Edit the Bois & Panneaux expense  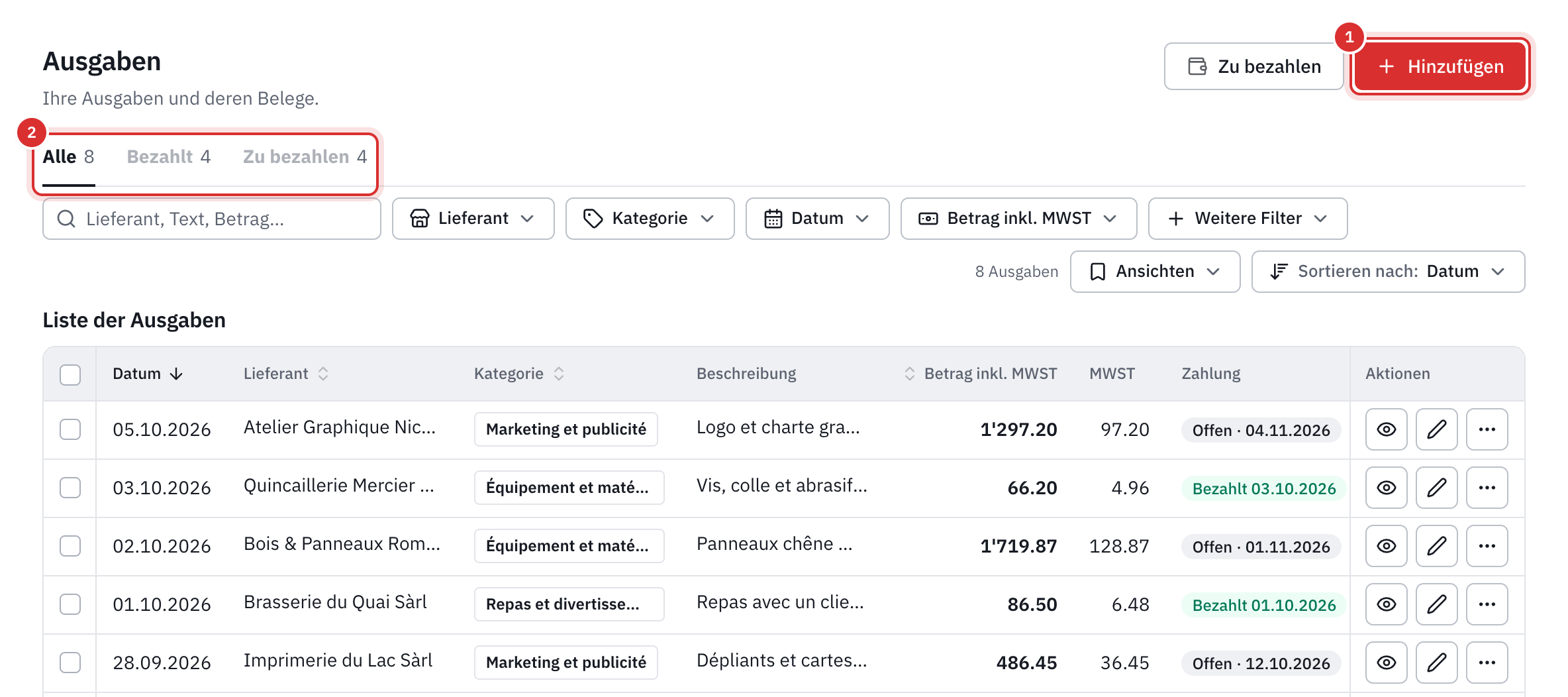click(1436, 546)
